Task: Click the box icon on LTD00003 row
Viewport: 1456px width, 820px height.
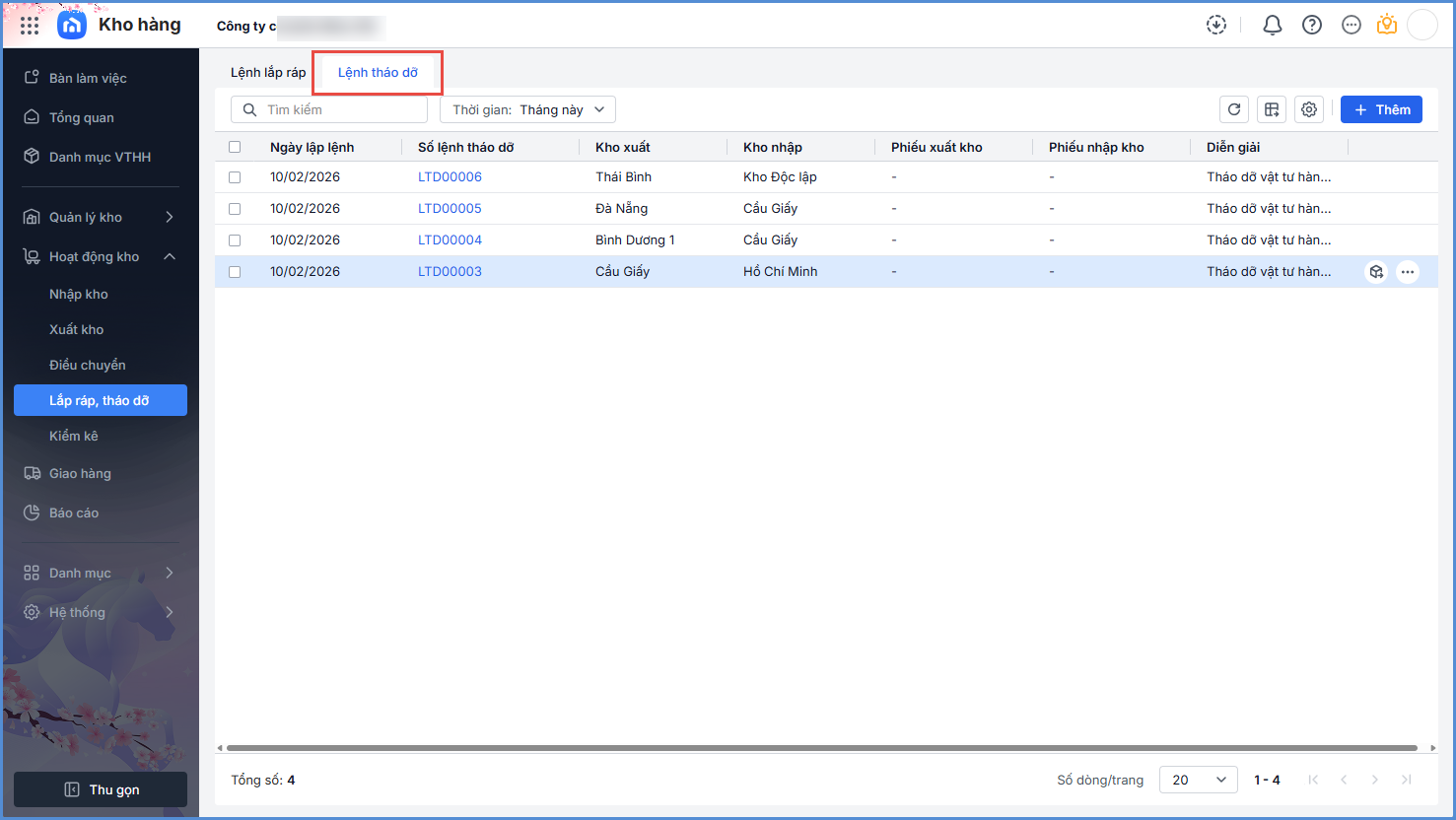Action: coord(1376,272)
